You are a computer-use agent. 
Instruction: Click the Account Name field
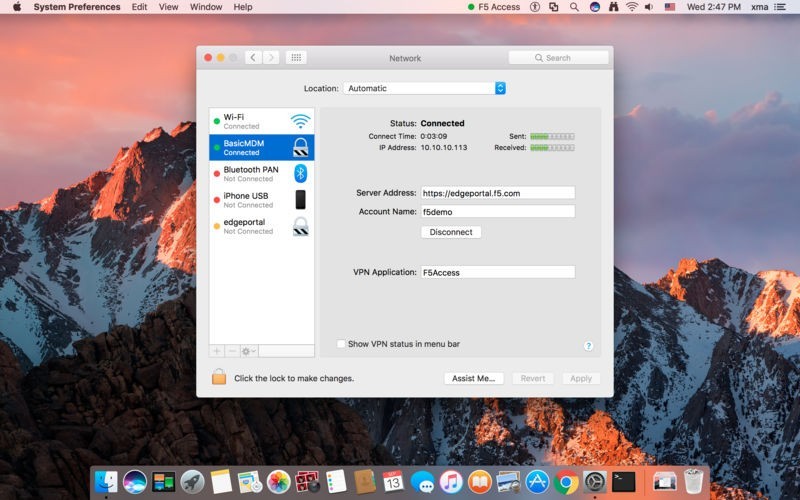[497, 212]
